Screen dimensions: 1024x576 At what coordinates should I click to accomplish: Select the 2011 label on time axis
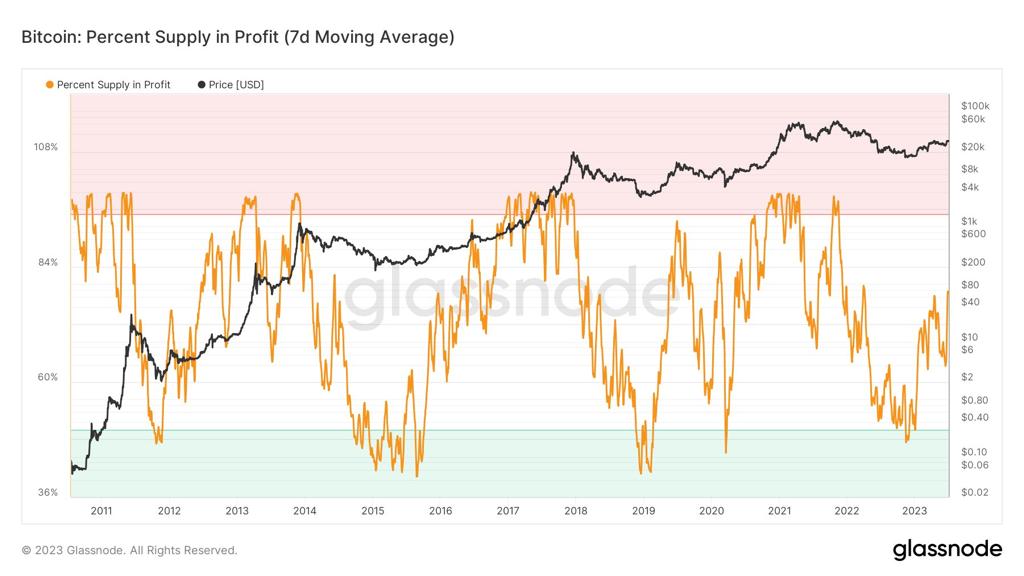101,511
